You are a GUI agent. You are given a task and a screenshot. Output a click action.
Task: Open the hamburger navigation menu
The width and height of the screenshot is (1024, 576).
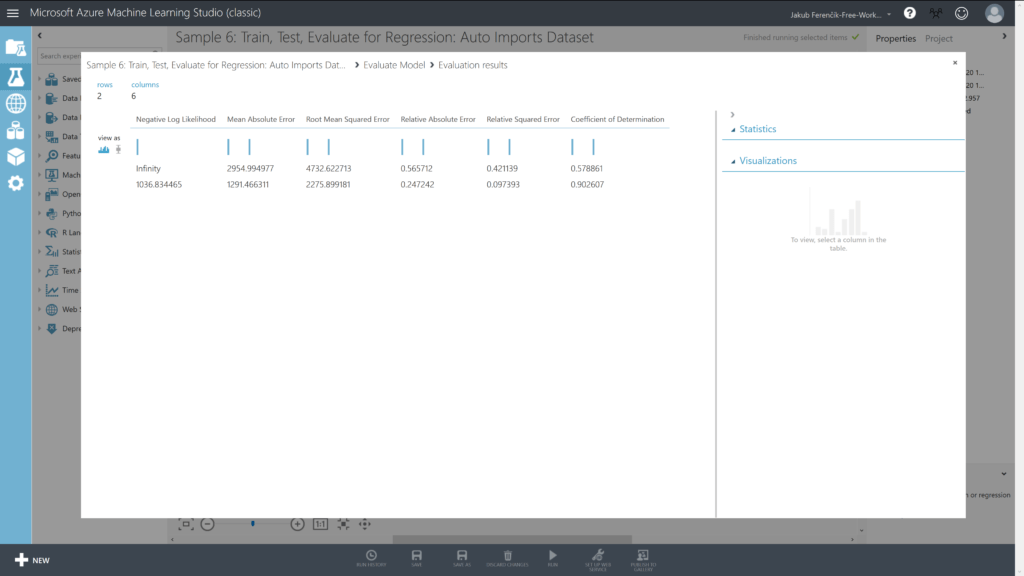tap(13, 13)
